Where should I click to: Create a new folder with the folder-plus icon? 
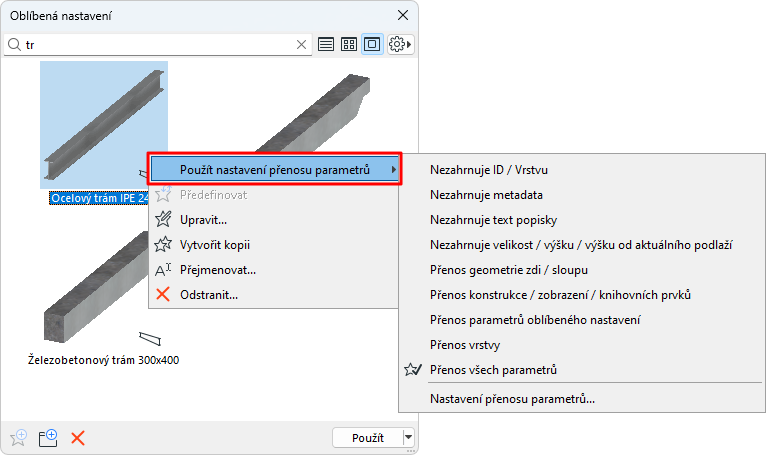[x=48, y=437]
